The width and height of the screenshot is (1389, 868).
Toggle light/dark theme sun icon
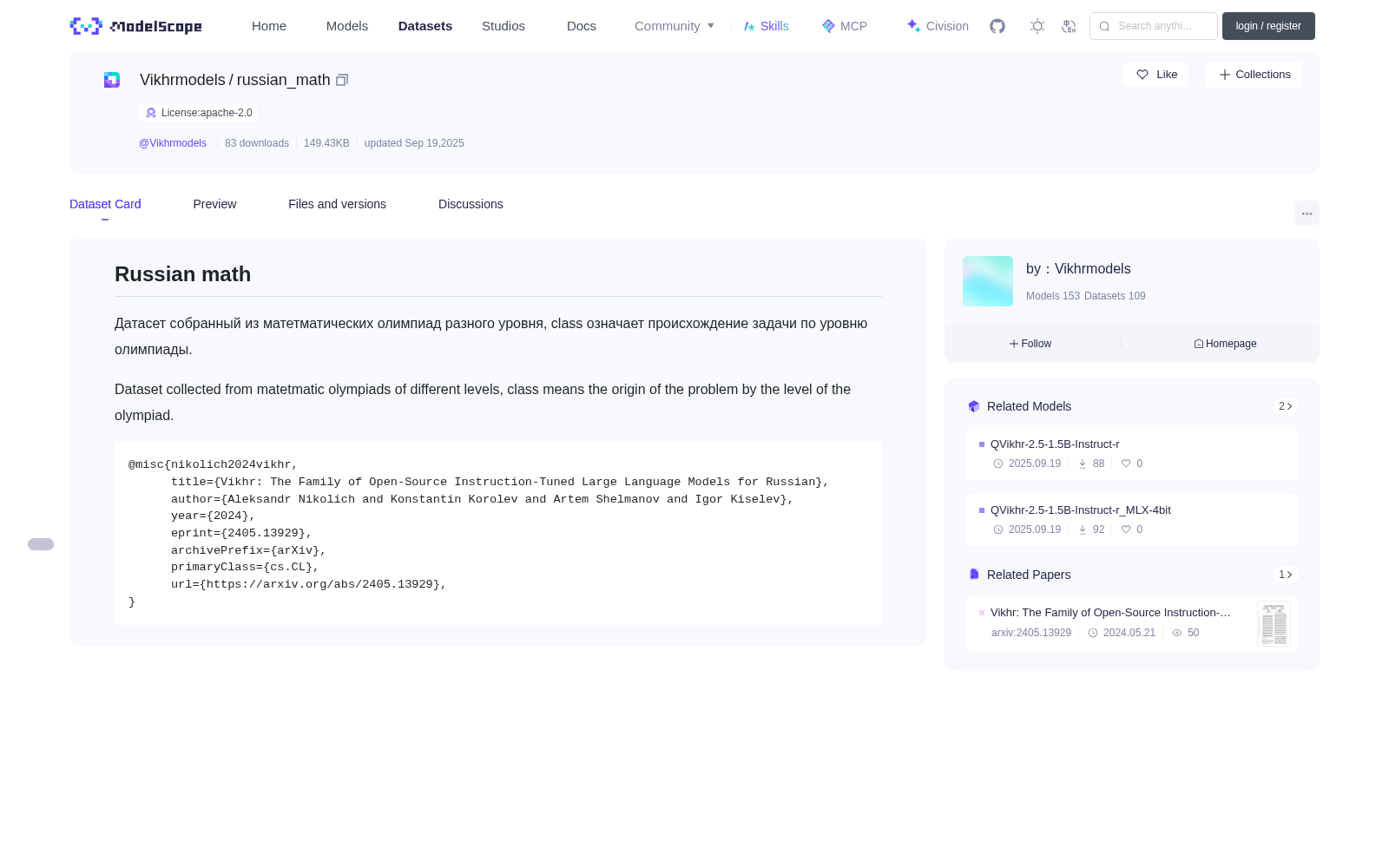click(x=1037, y=26)
